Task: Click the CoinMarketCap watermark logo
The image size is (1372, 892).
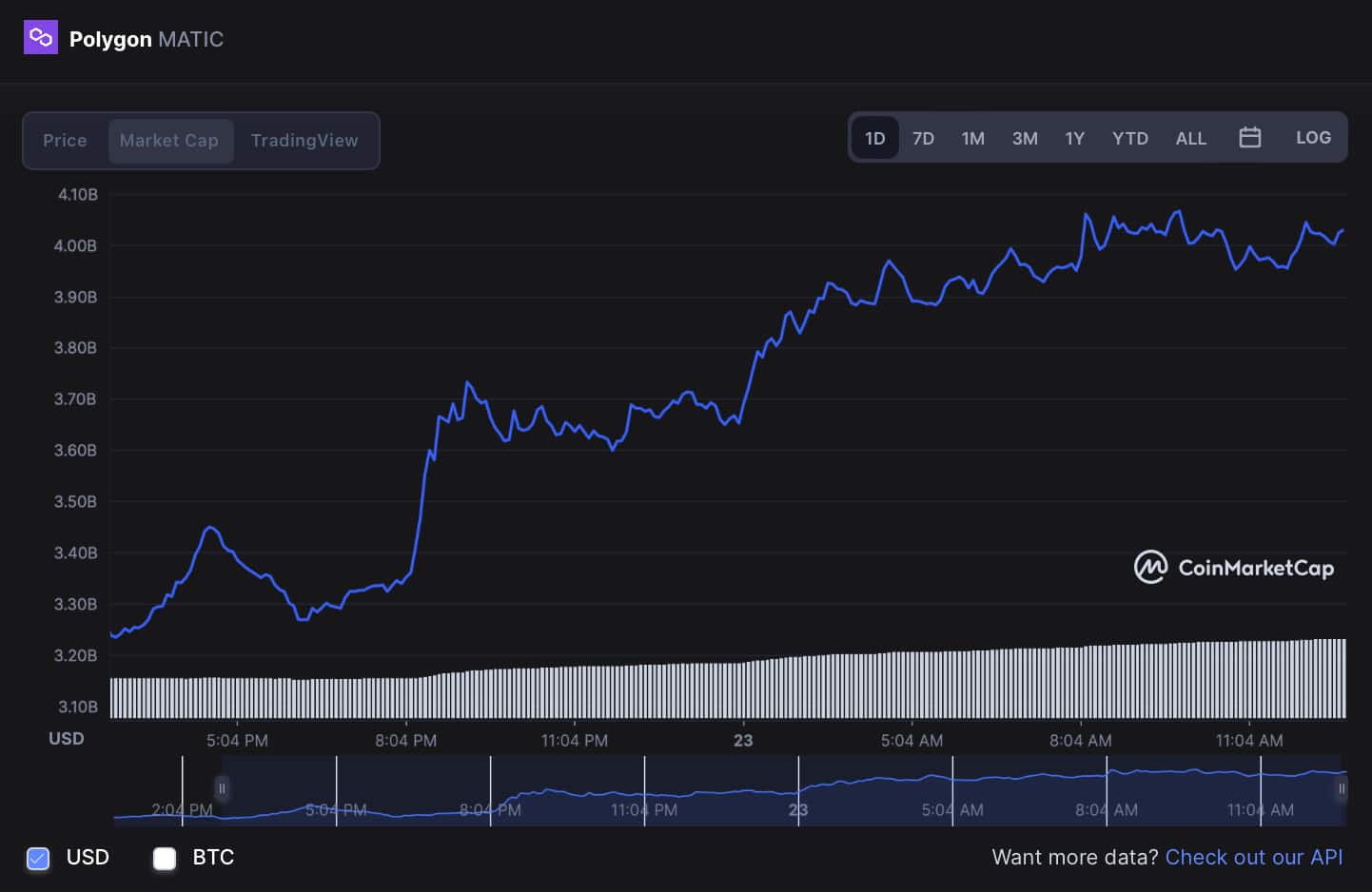Action: 1149,567
